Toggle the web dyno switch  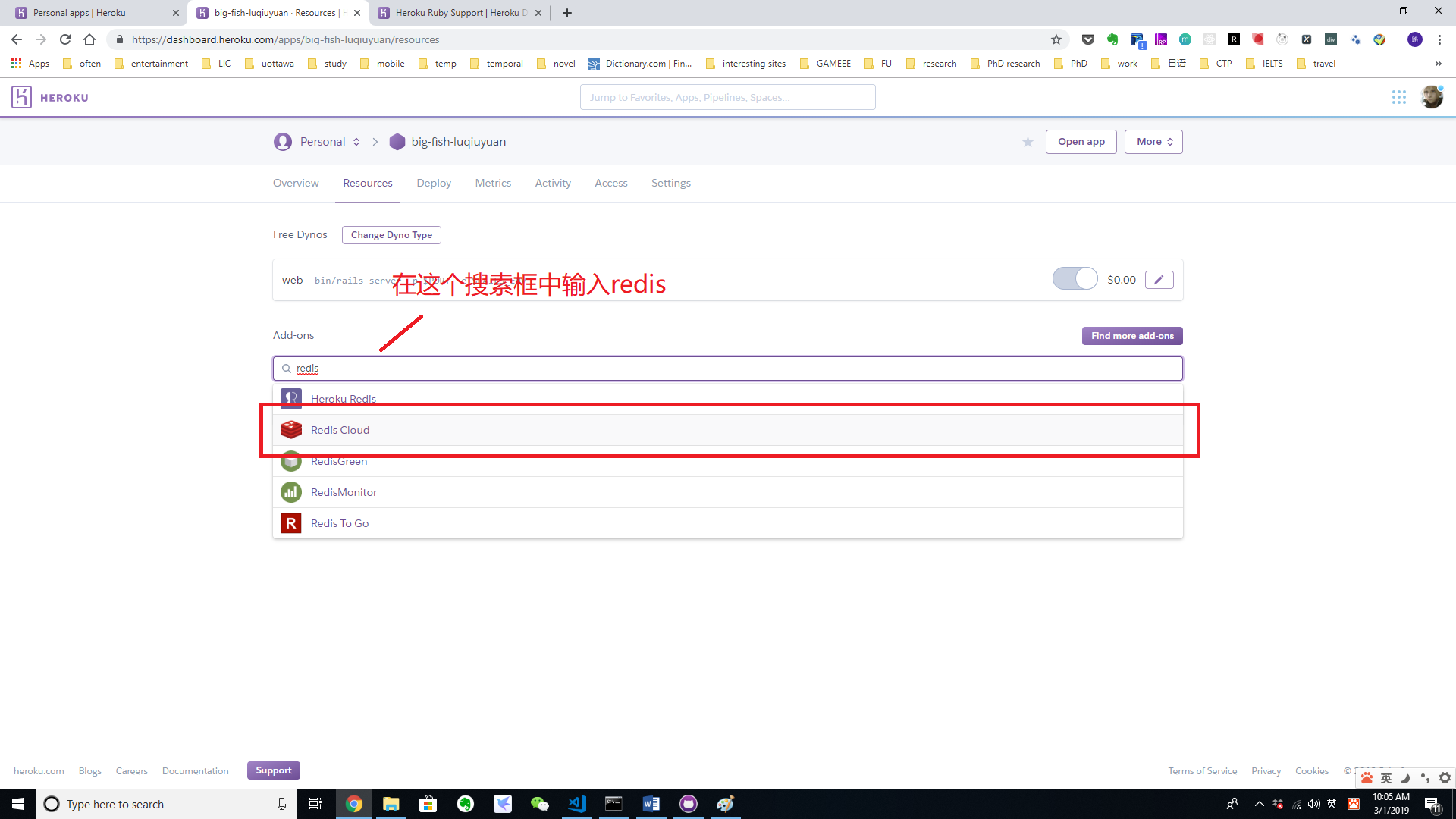(1075, 279)
